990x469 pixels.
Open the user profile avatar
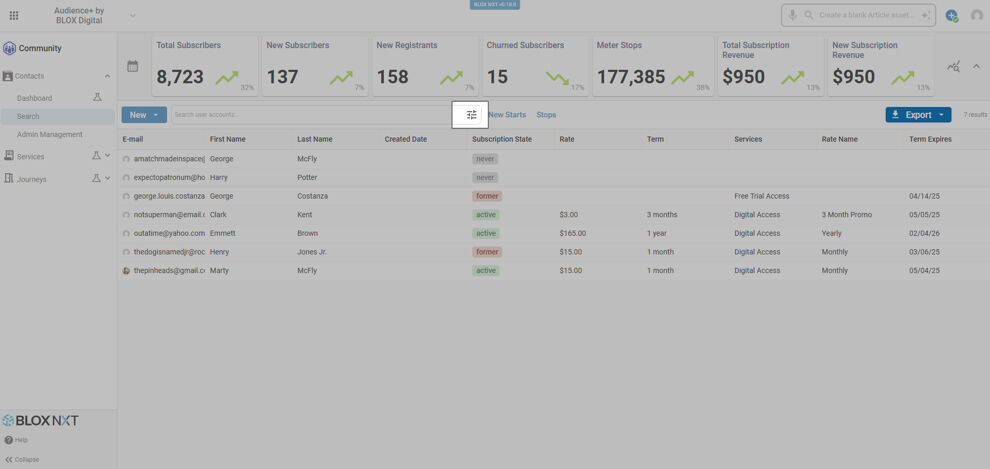977,16
